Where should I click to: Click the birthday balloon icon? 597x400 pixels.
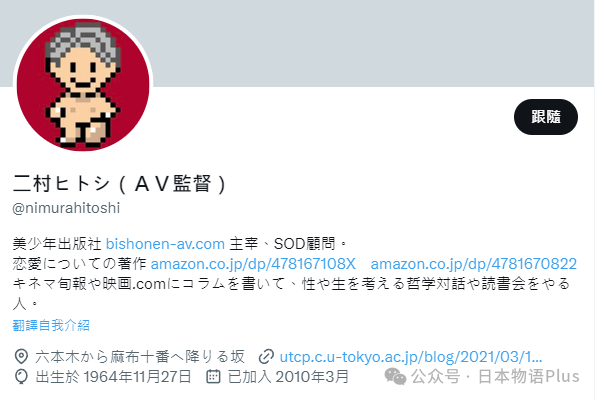(x=21, y=377)
